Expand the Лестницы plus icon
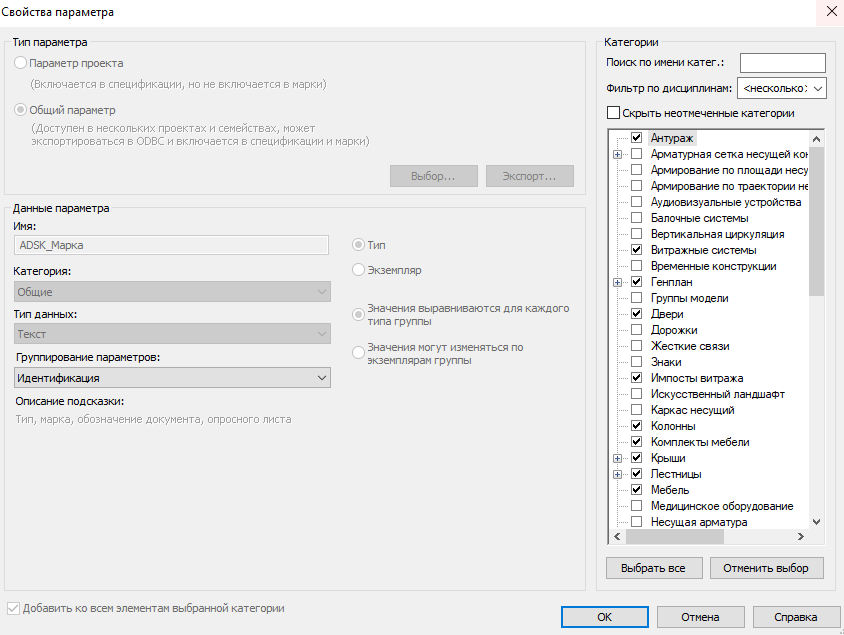 617,475
